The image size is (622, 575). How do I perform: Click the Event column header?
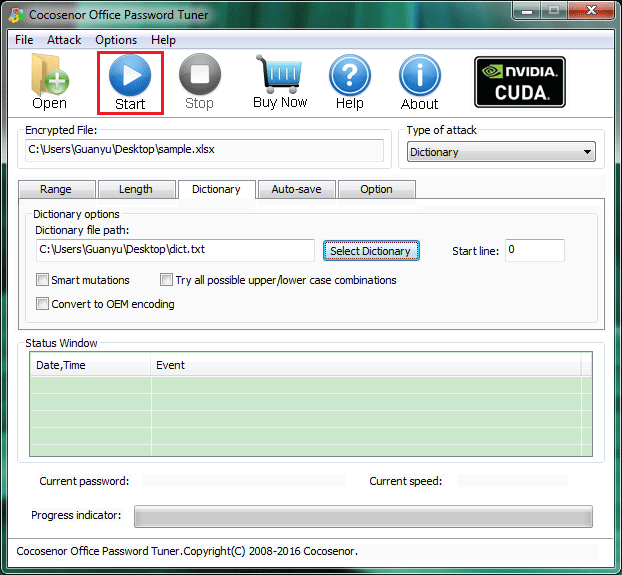pos(366,365)
